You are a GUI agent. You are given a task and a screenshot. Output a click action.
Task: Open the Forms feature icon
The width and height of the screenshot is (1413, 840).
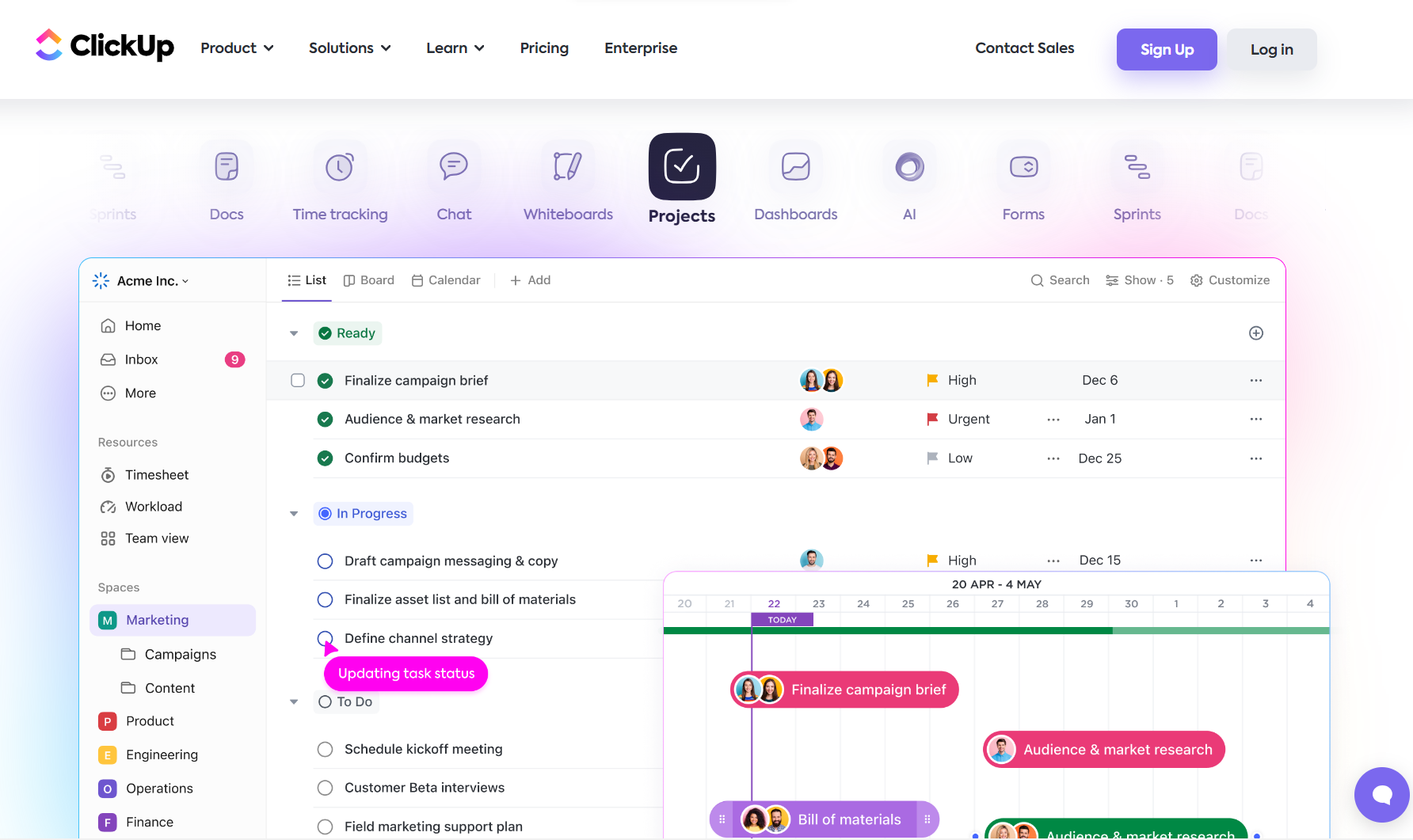tap(1023, 167)
